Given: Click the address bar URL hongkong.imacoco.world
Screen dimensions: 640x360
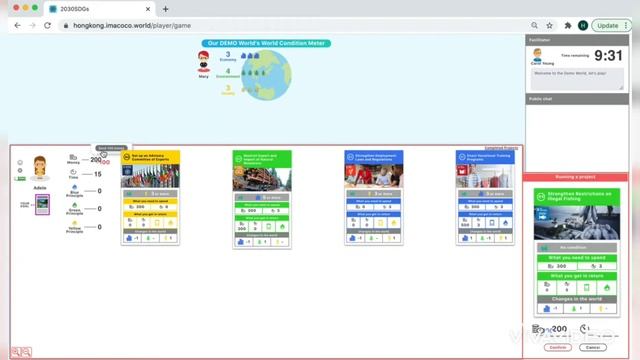Looking at the screenshot, I should pos(132,25).
